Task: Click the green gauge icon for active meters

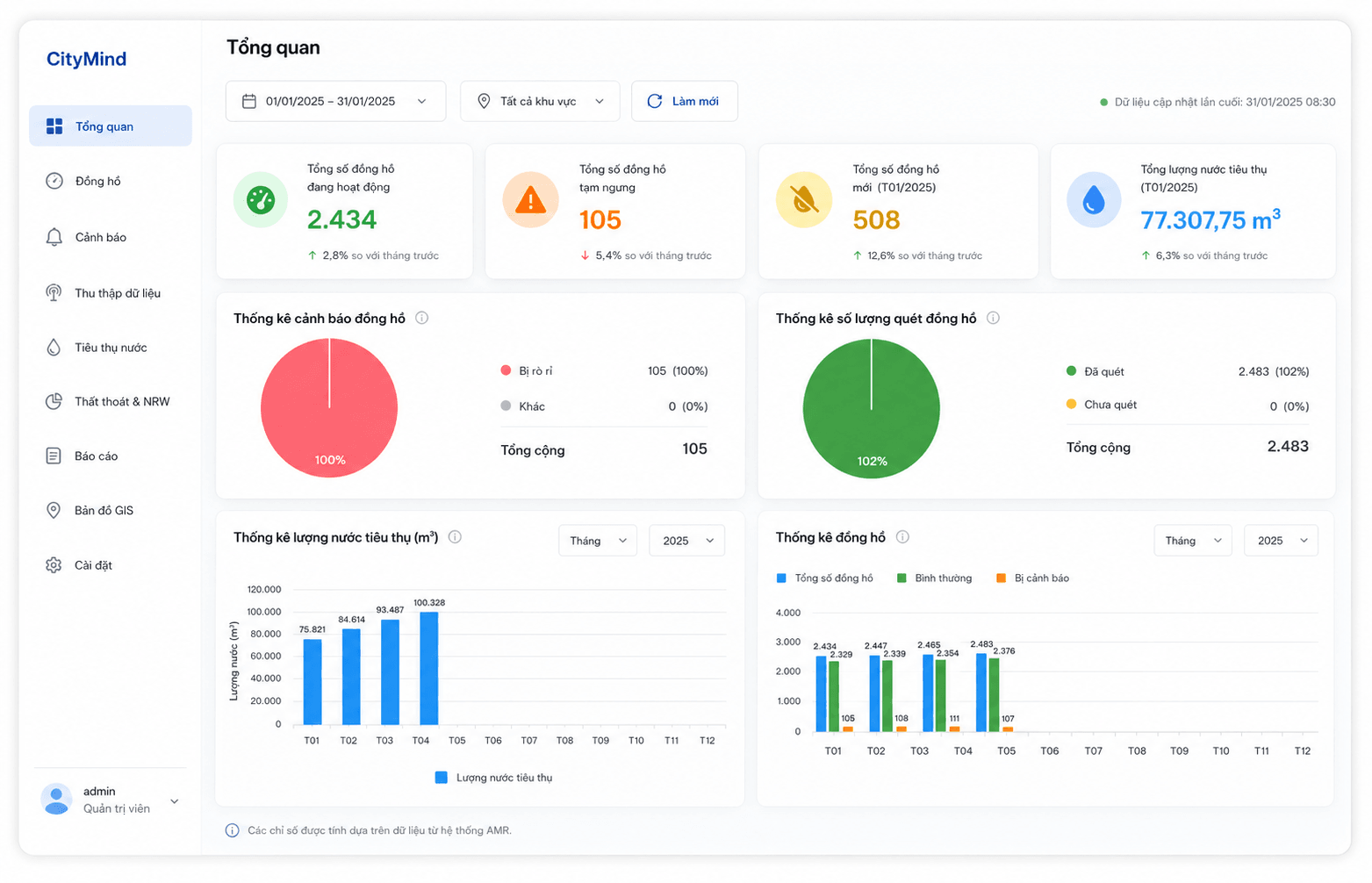Action: [x=261, y=200]
